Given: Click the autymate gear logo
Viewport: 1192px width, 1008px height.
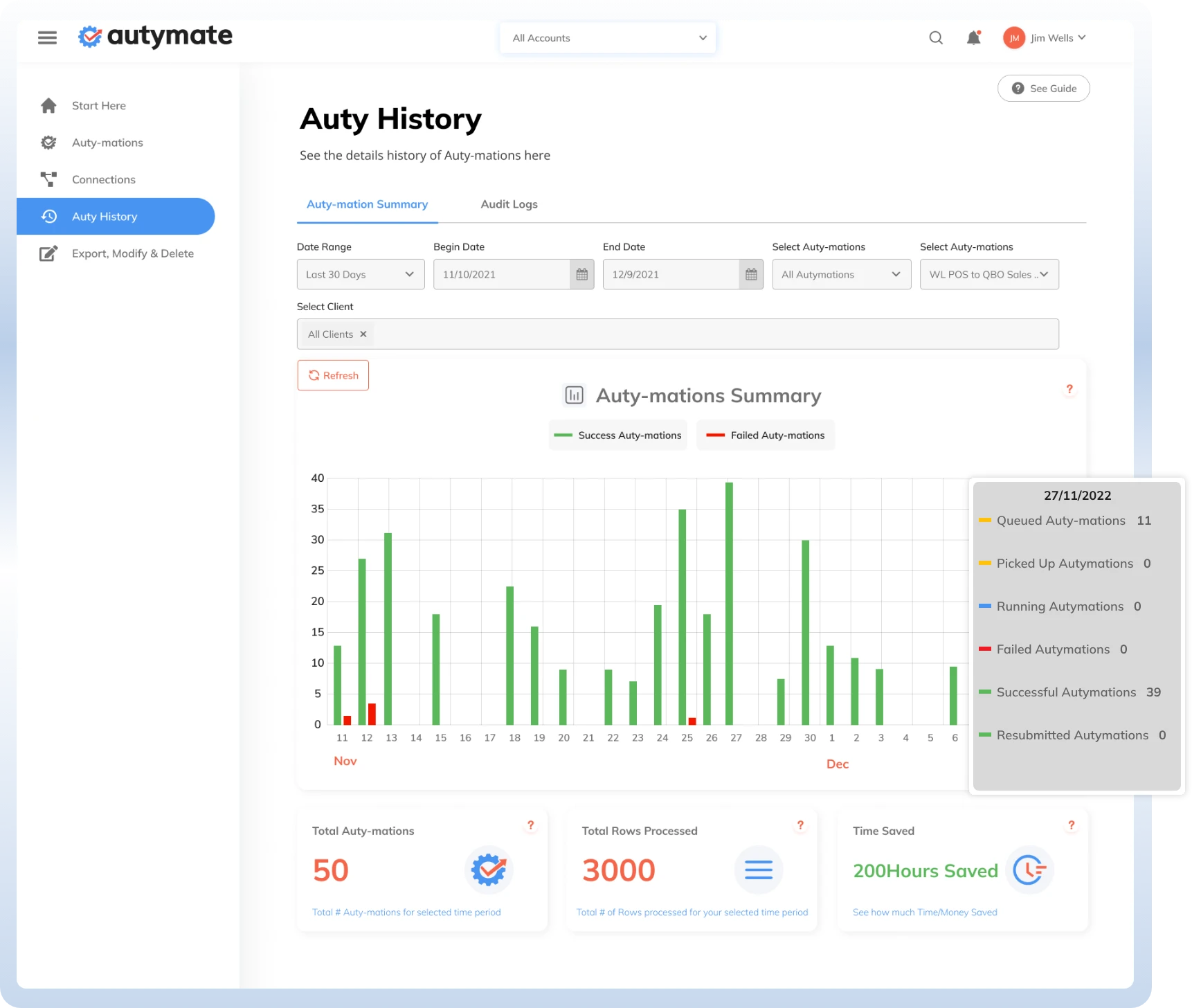Looking at the screenshot, I should 90,37.
